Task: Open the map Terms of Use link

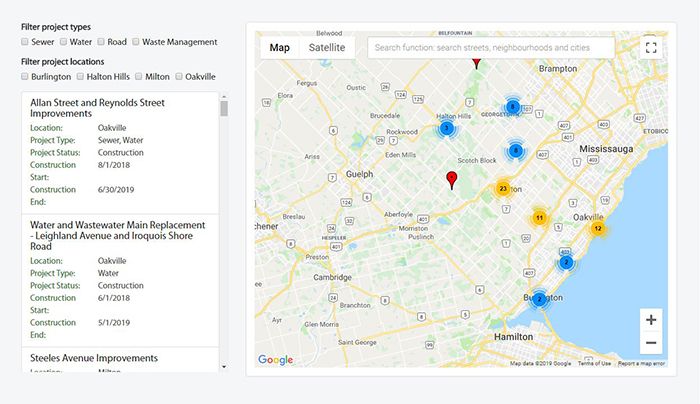Action: (x=594, y=363)
